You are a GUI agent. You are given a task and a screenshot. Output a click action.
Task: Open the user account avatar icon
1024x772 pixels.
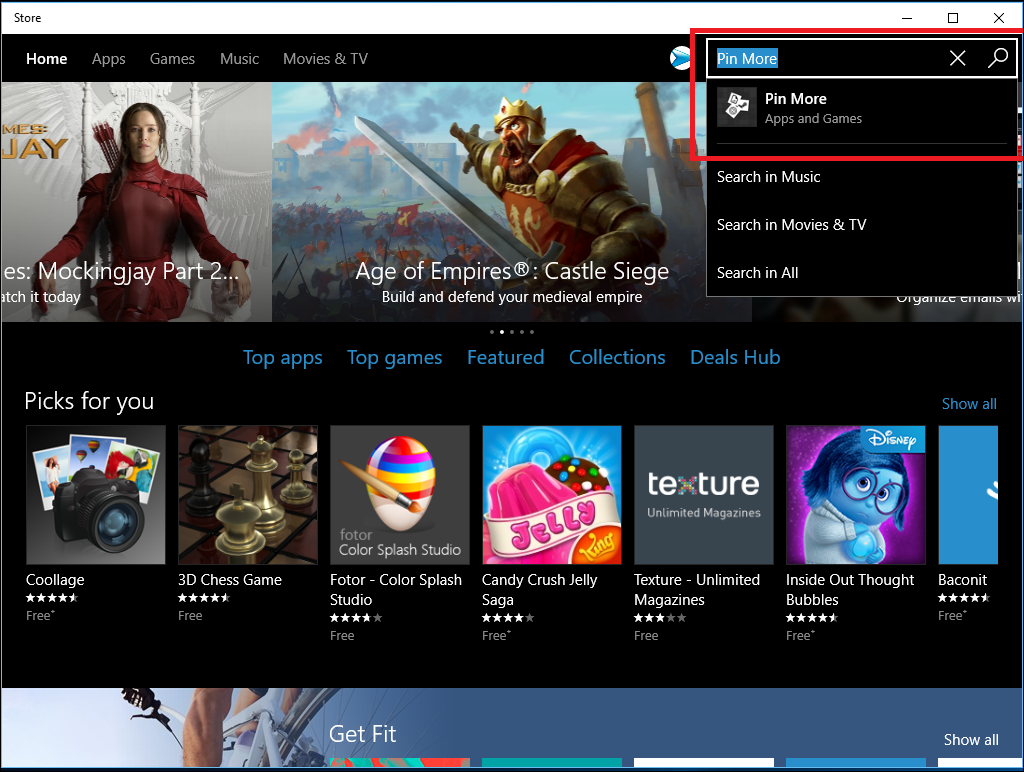point(680,58)
